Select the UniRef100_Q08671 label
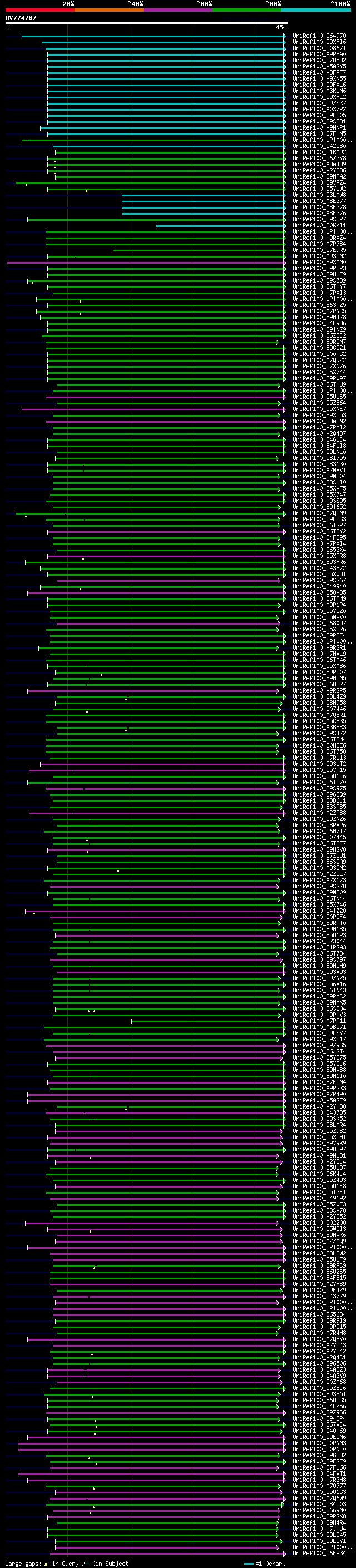 click(319, 48)
